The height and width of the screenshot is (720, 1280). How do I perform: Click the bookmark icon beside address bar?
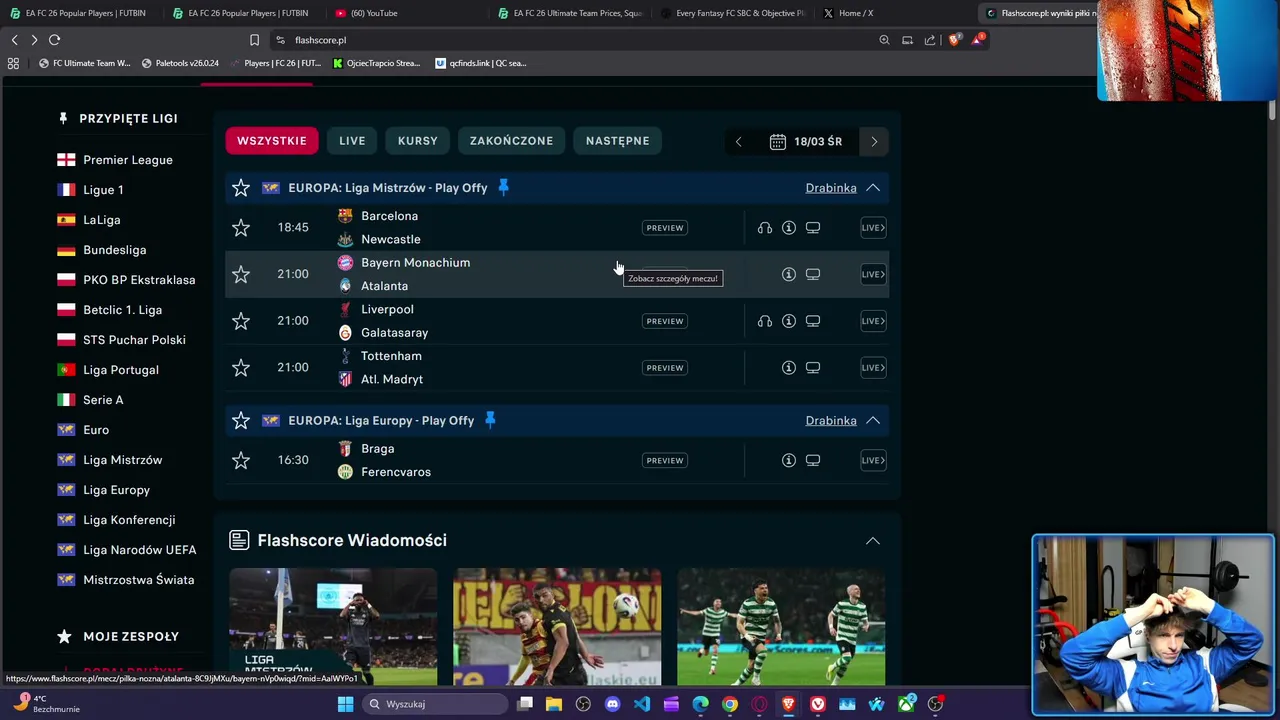[x=254, y=40]
